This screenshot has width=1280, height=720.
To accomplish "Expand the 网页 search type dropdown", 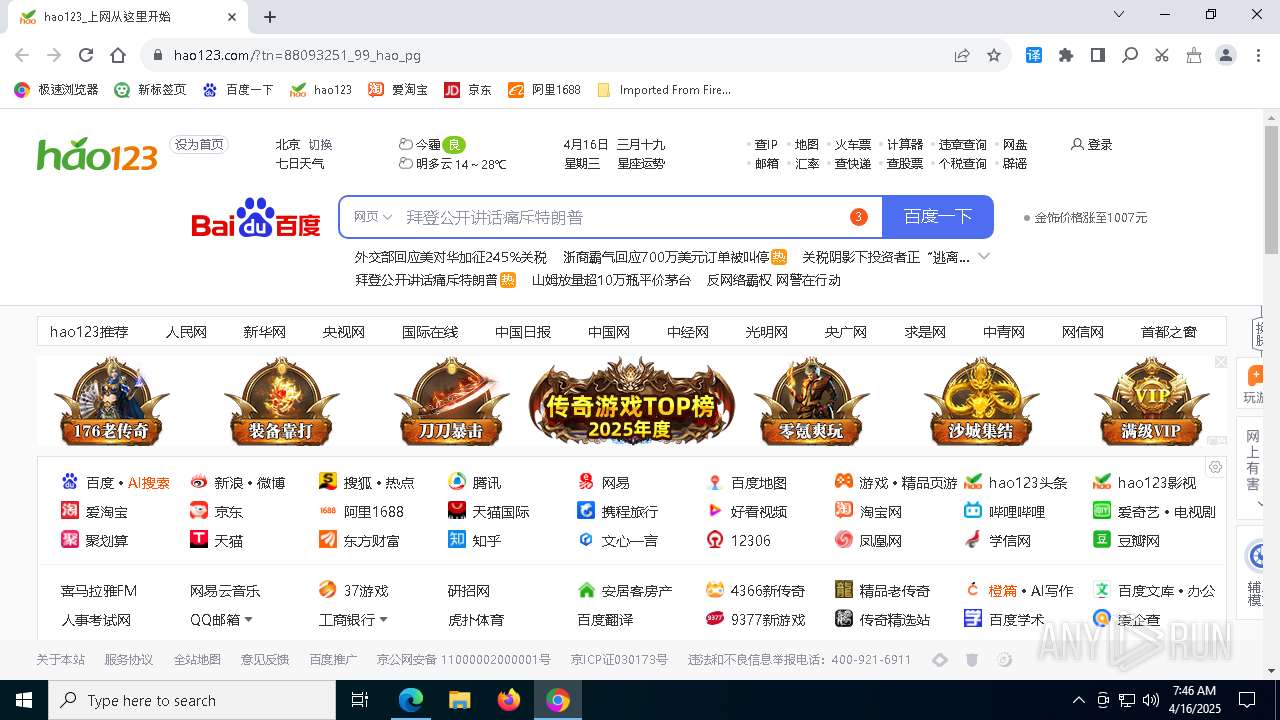I will coord(372,217).
